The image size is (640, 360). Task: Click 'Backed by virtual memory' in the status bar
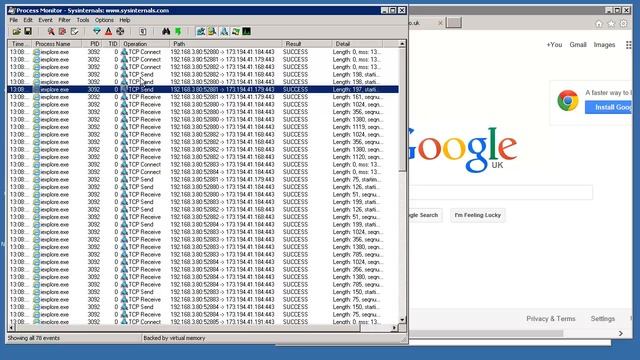174,338
